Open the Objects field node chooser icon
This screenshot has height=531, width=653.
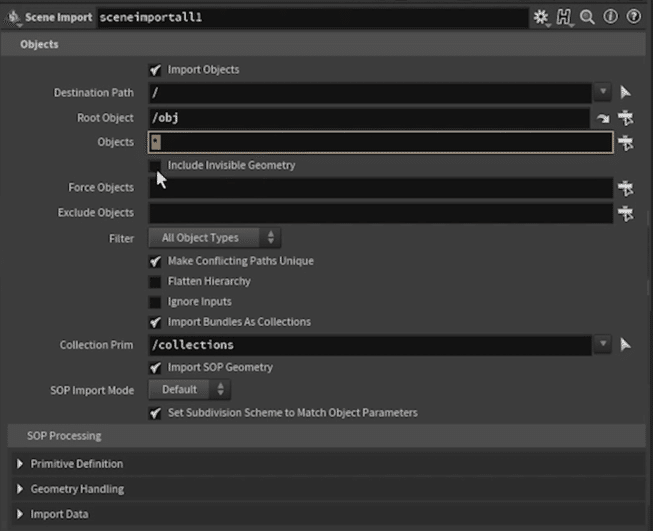626,143
